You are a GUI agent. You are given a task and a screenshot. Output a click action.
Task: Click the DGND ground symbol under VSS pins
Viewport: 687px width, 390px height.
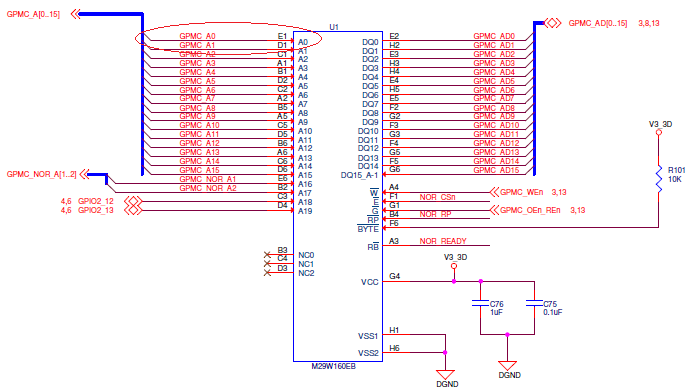445,375
